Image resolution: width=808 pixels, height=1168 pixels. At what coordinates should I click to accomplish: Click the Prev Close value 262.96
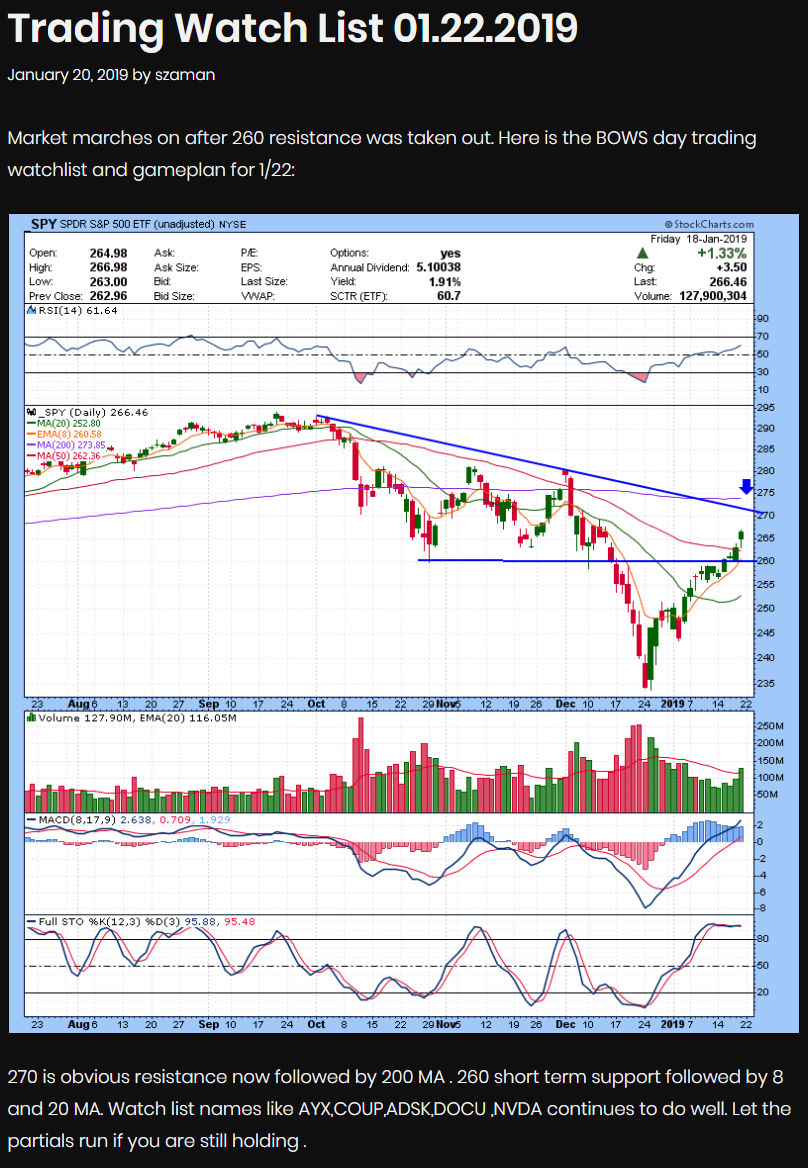108,296
